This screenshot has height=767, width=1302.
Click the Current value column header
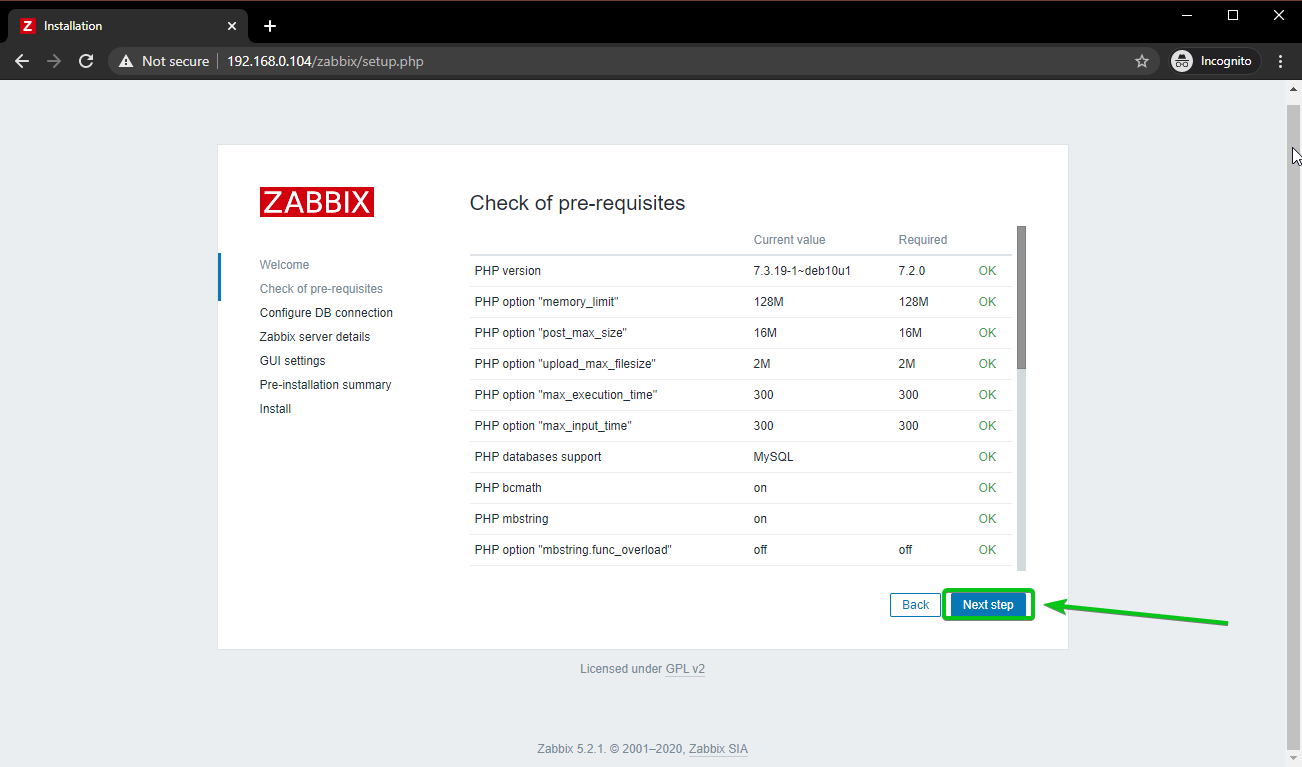[x=790, y=240]
